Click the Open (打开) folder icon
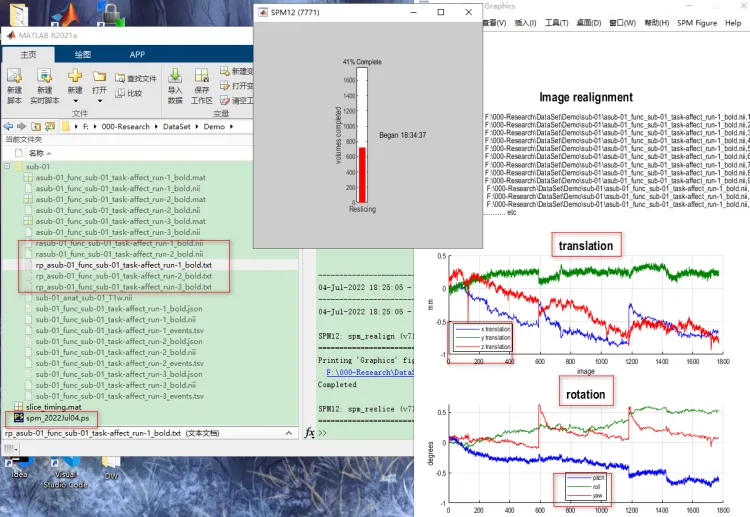Image resolution: width=750 pixels, height=517 pixels. pos(99,77)
